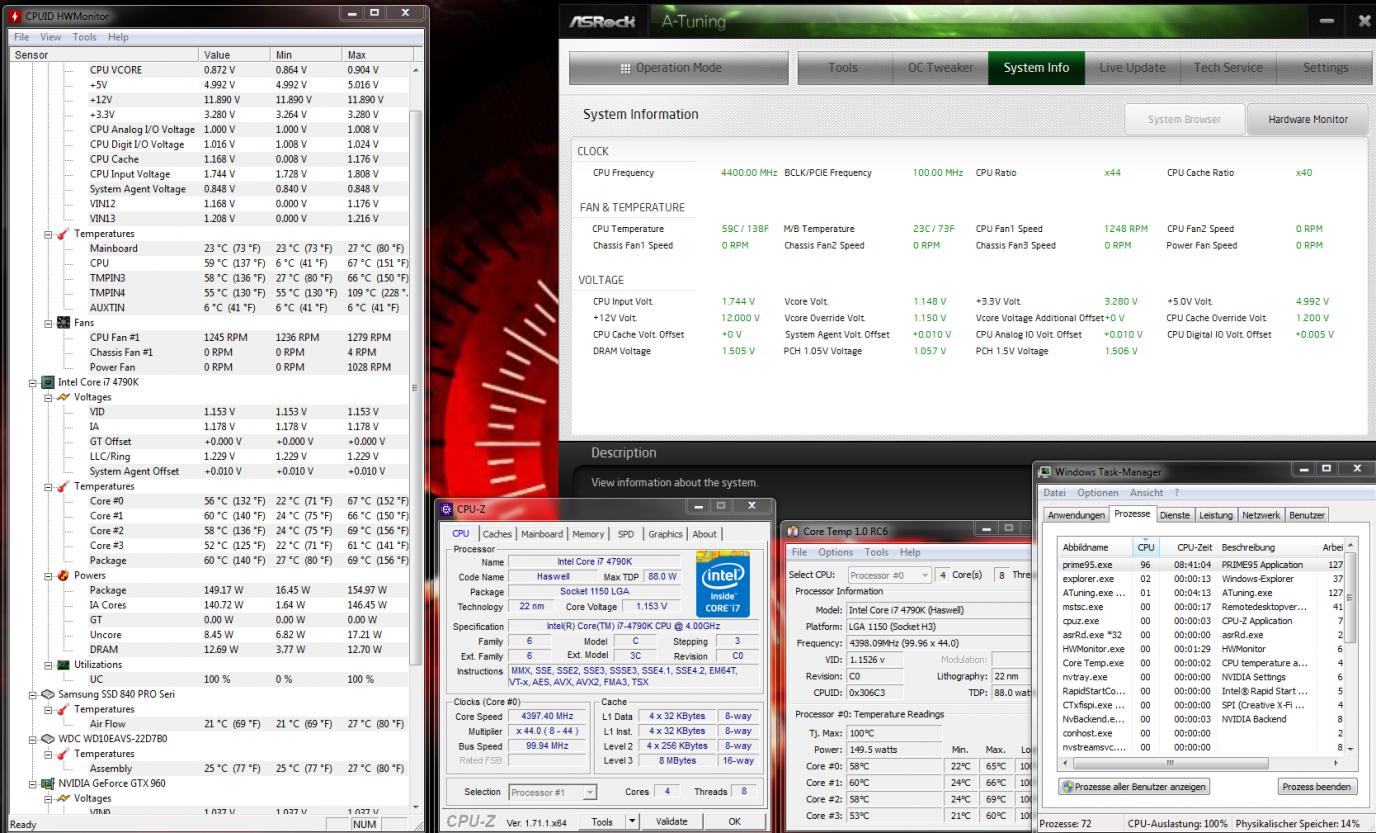The image size is (1376, 833).
Task: Select the explorer.exe process row
Action: (x=1200, y=578)
